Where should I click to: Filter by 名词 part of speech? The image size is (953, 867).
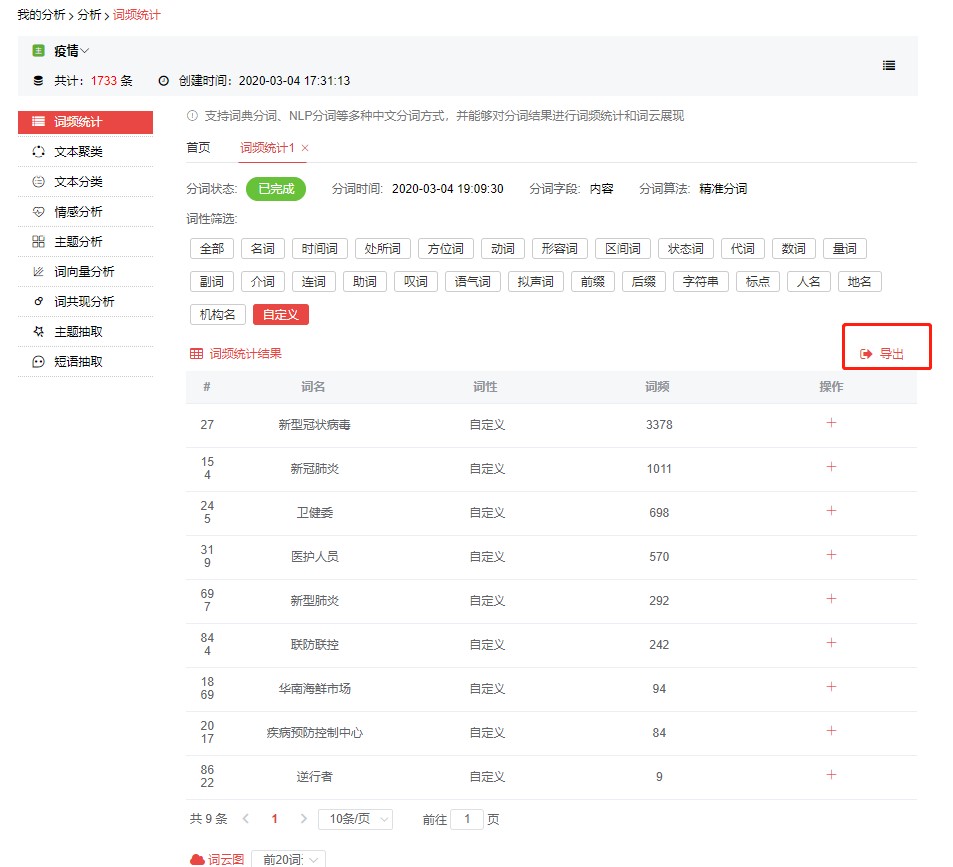pos(263,249)
